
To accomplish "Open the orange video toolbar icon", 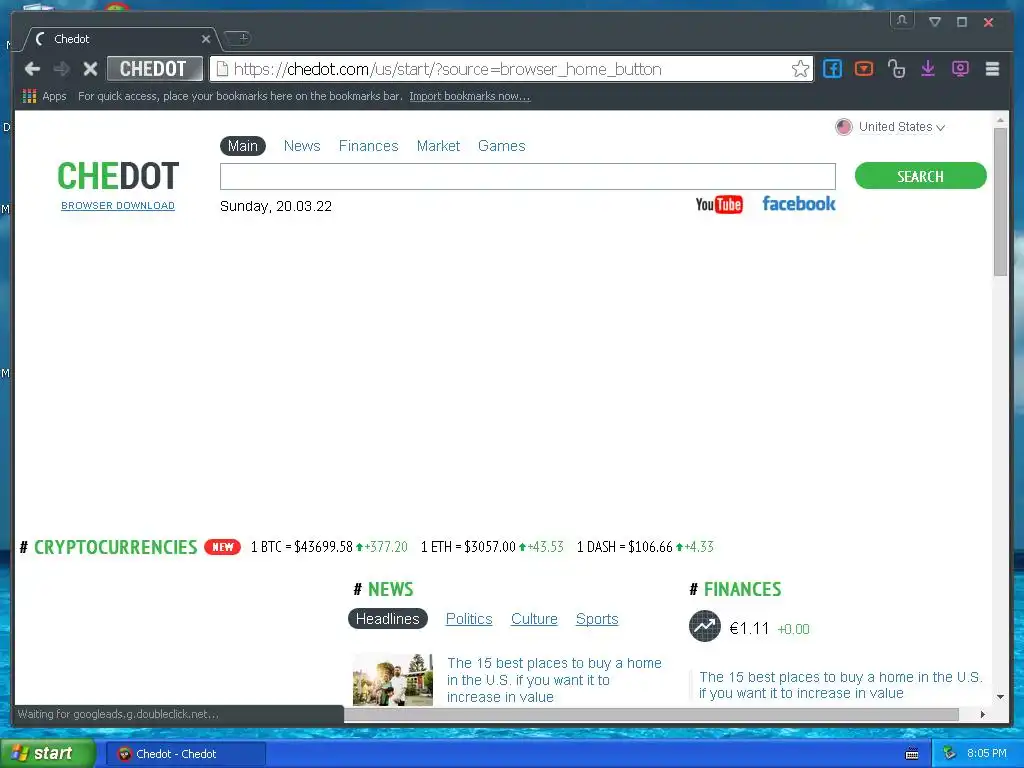I will pos(863,69).
